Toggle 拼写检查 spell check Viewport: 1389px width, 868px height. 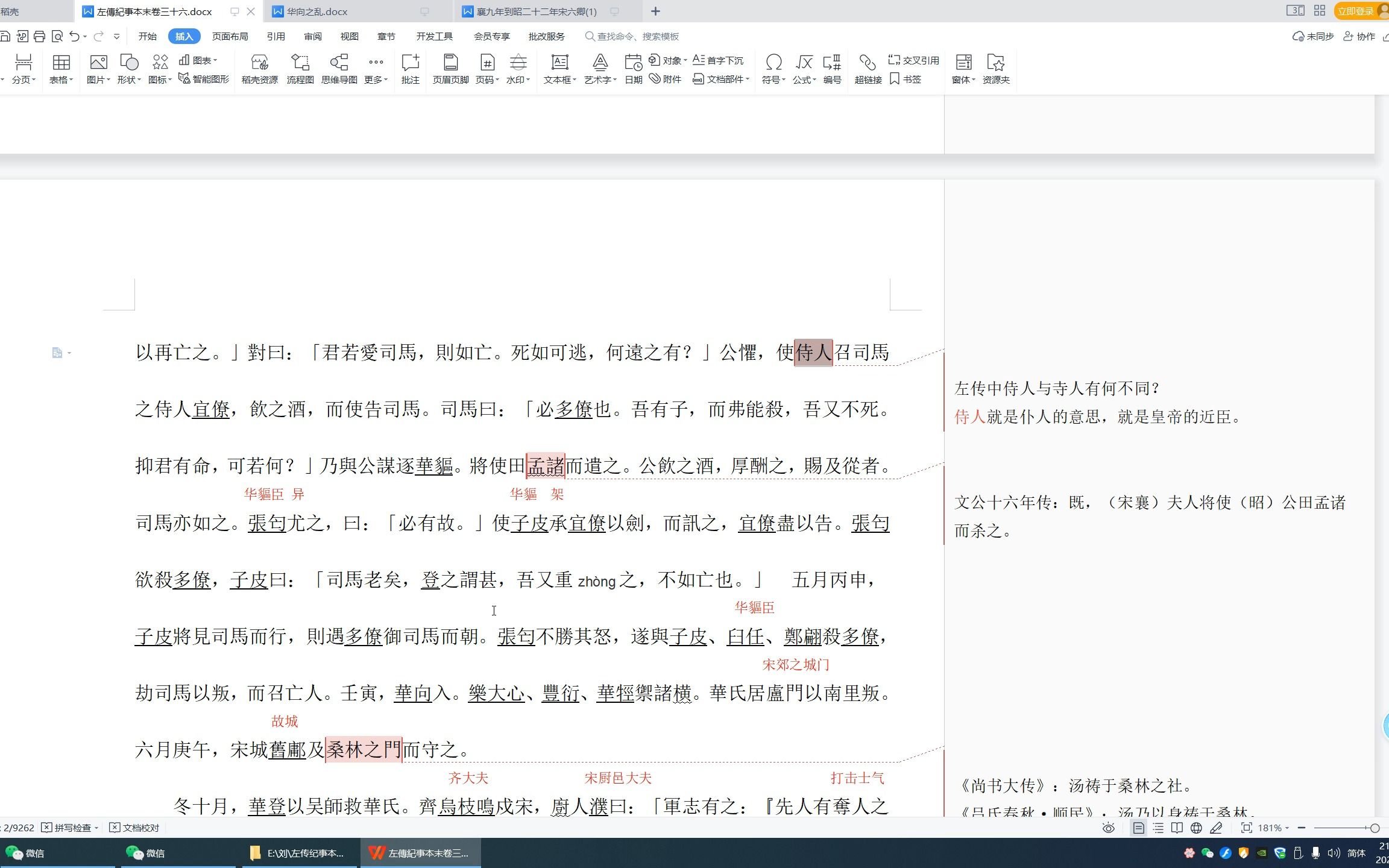(x=70, y=828)
